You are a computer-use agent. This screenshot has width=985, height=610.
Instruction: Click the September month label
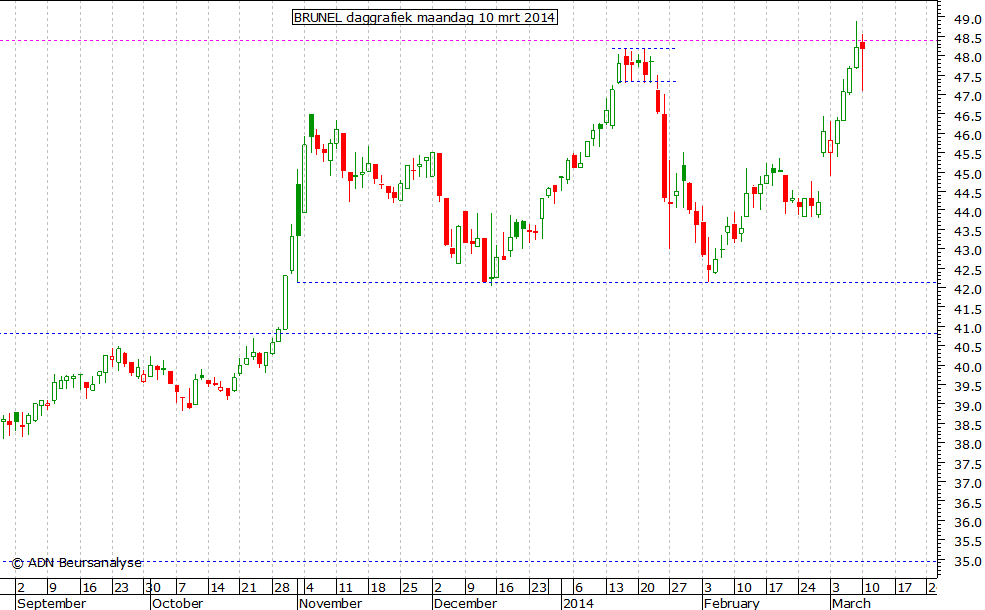tap(52, 603)
